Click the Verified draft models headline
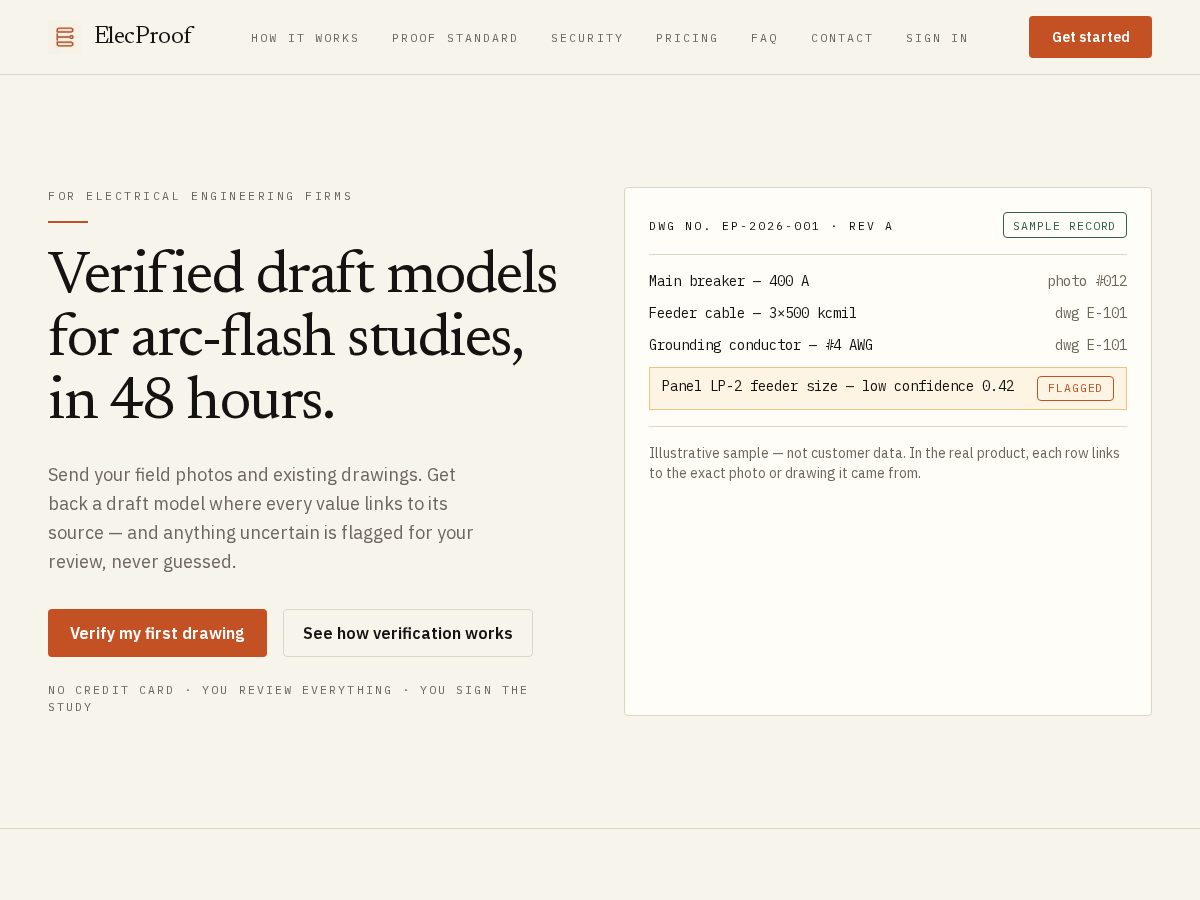The width and height of the screenshot is (1200, 900). point(302,335)
